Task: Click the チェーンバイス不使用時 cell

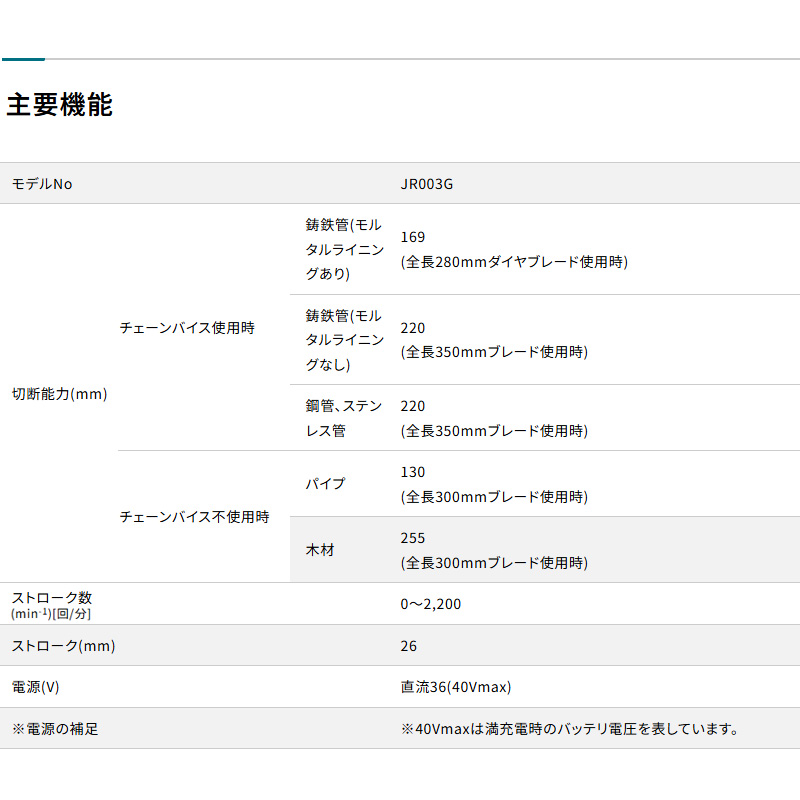Action: tap(194, 517)
